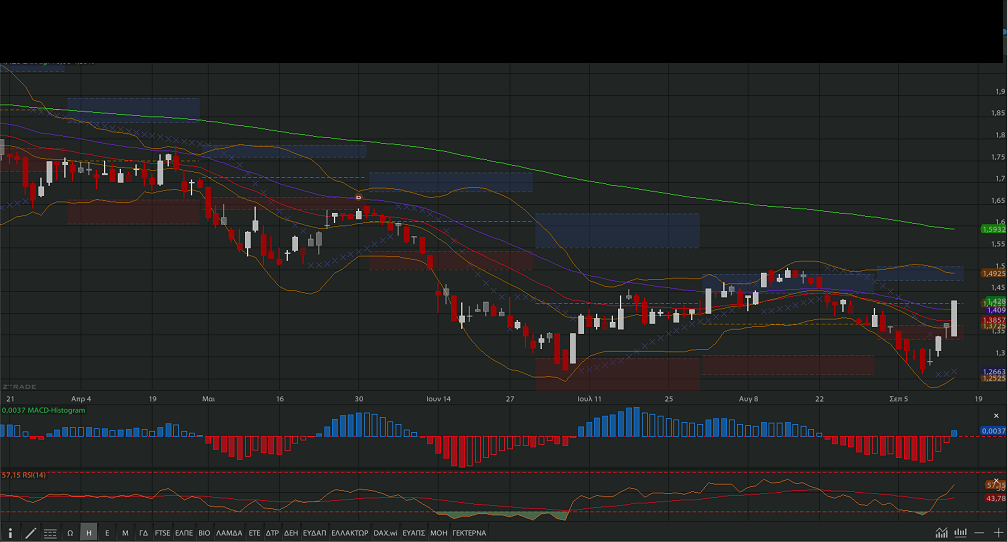Load the ΕΥΑΠΣ symbol chart
The height and width of the screenshot is (542, 1007).
click(x=414, y=533)
